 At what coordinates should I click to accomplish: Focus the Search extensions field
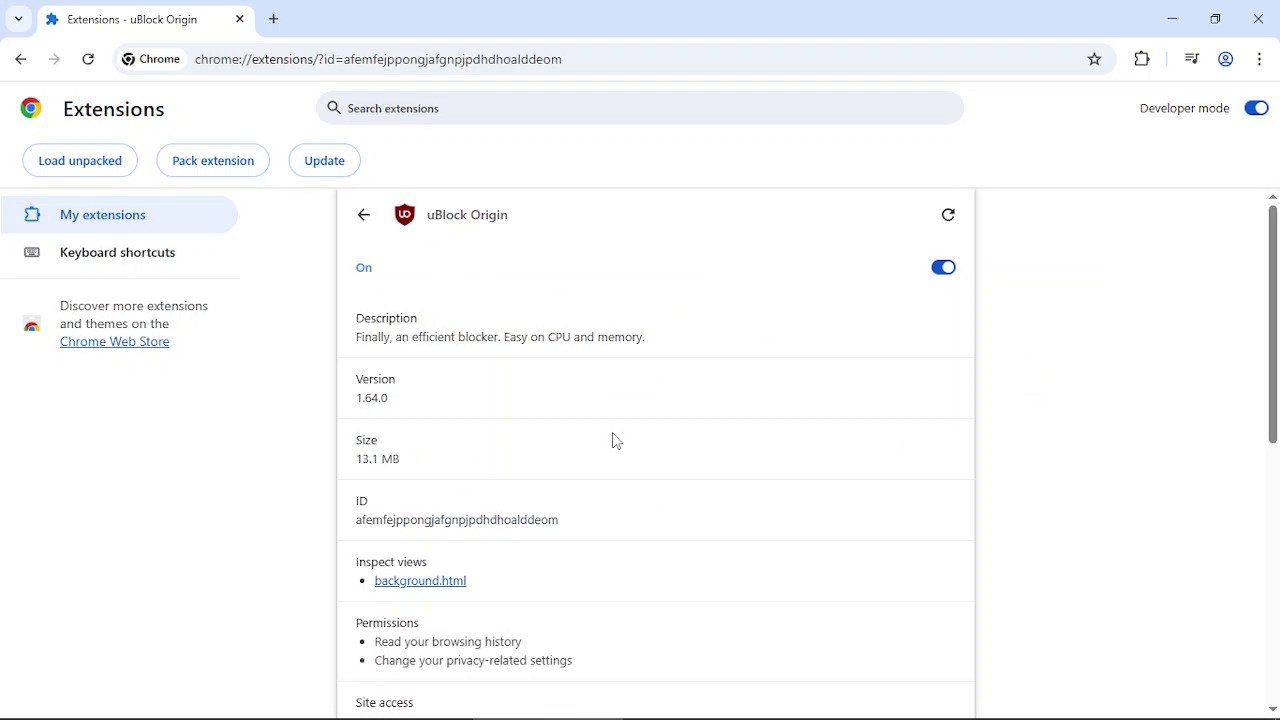click(x=640, y=108)
